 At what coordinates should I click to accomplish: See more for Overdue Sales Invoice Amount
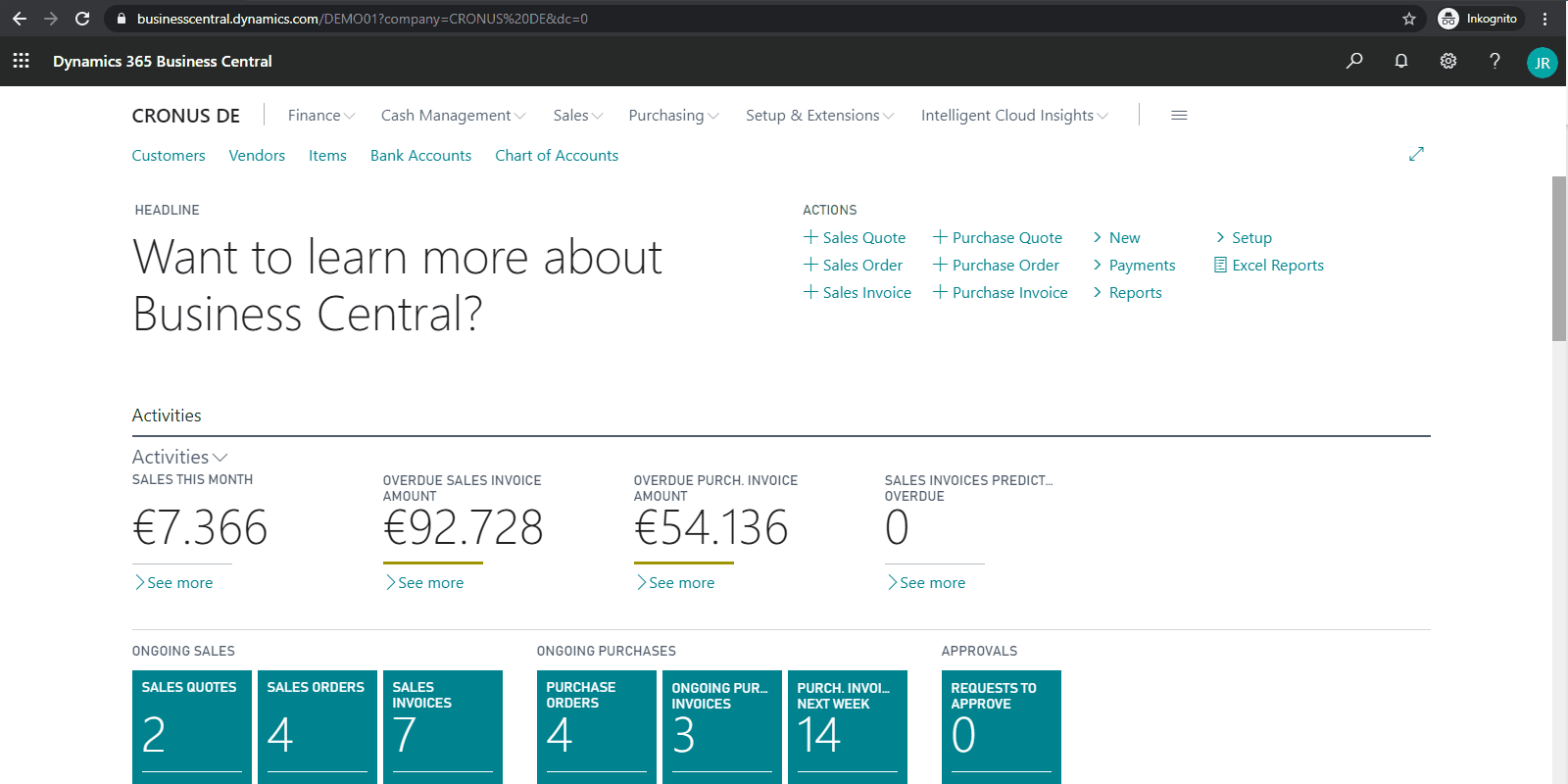click(424, 582)
